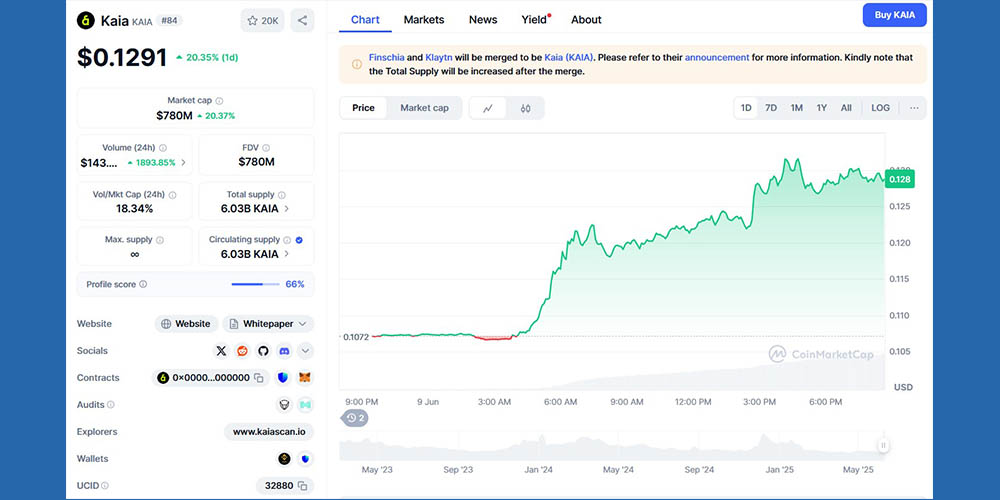Image resolution: width=1000 pixels, height=500 pixels.
Task: Click FDV info icon
Action: tap(266, 147)
